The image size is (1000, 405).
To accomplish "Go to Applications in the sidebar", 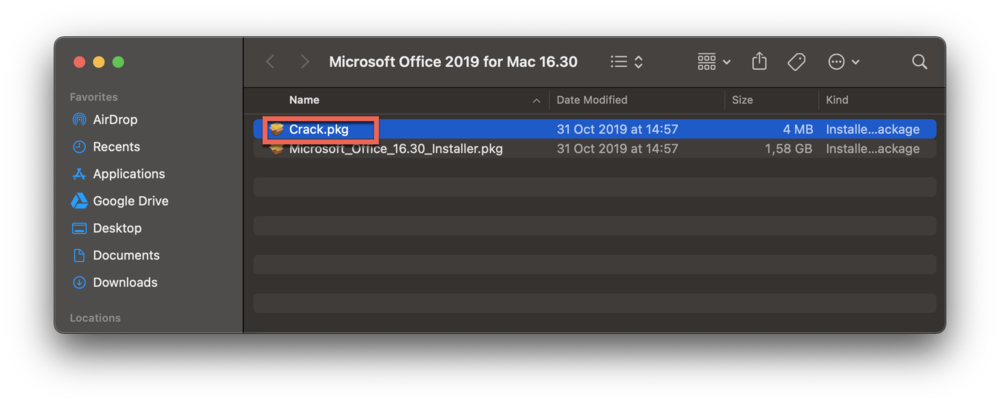I will point(128,174).
